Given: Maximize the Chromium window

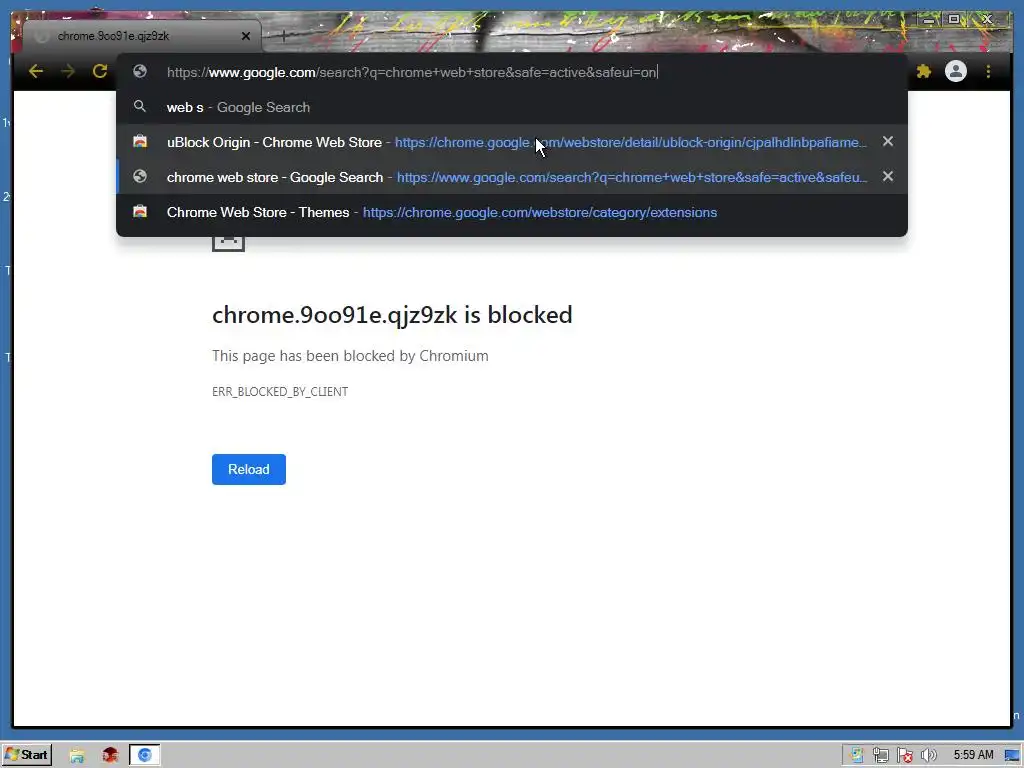Looking at the screenshot, I should click(x=954, y=20).
